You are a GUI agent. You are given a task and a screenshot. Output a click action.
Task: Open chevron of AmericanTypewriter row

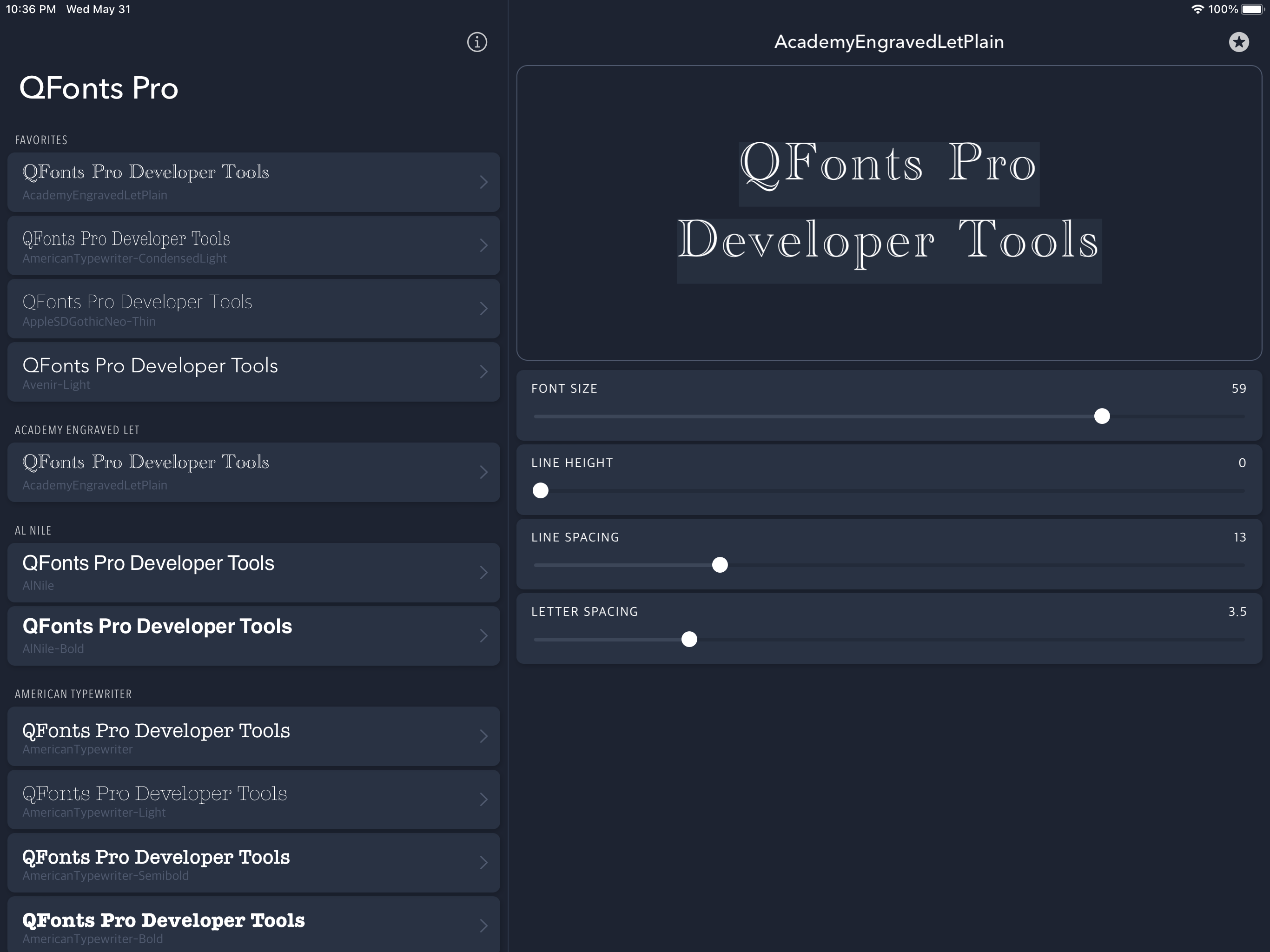point(483,736)
